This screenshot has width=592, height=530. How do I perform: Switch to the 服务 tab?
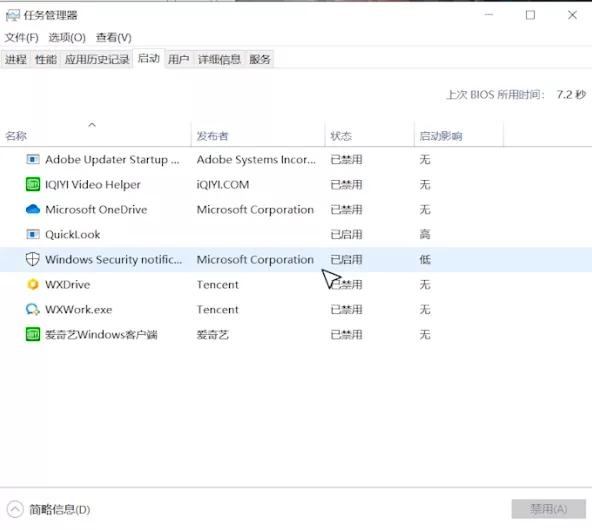260,59
